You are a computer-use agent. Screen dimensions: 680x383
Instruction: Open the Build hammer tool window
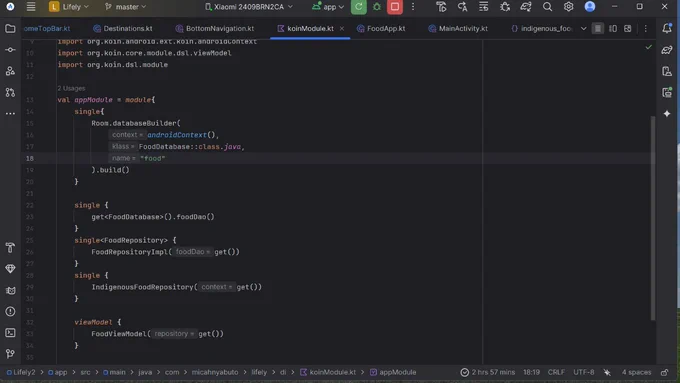(10, 248)
